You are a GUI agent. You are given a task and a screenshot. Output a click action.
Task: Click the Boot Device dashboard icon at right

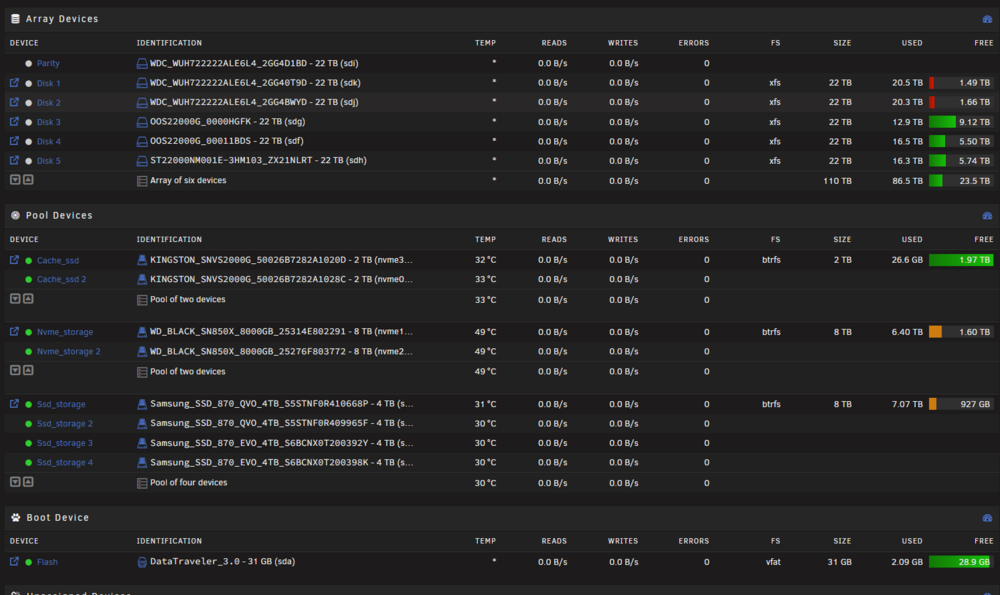point(987,518)
